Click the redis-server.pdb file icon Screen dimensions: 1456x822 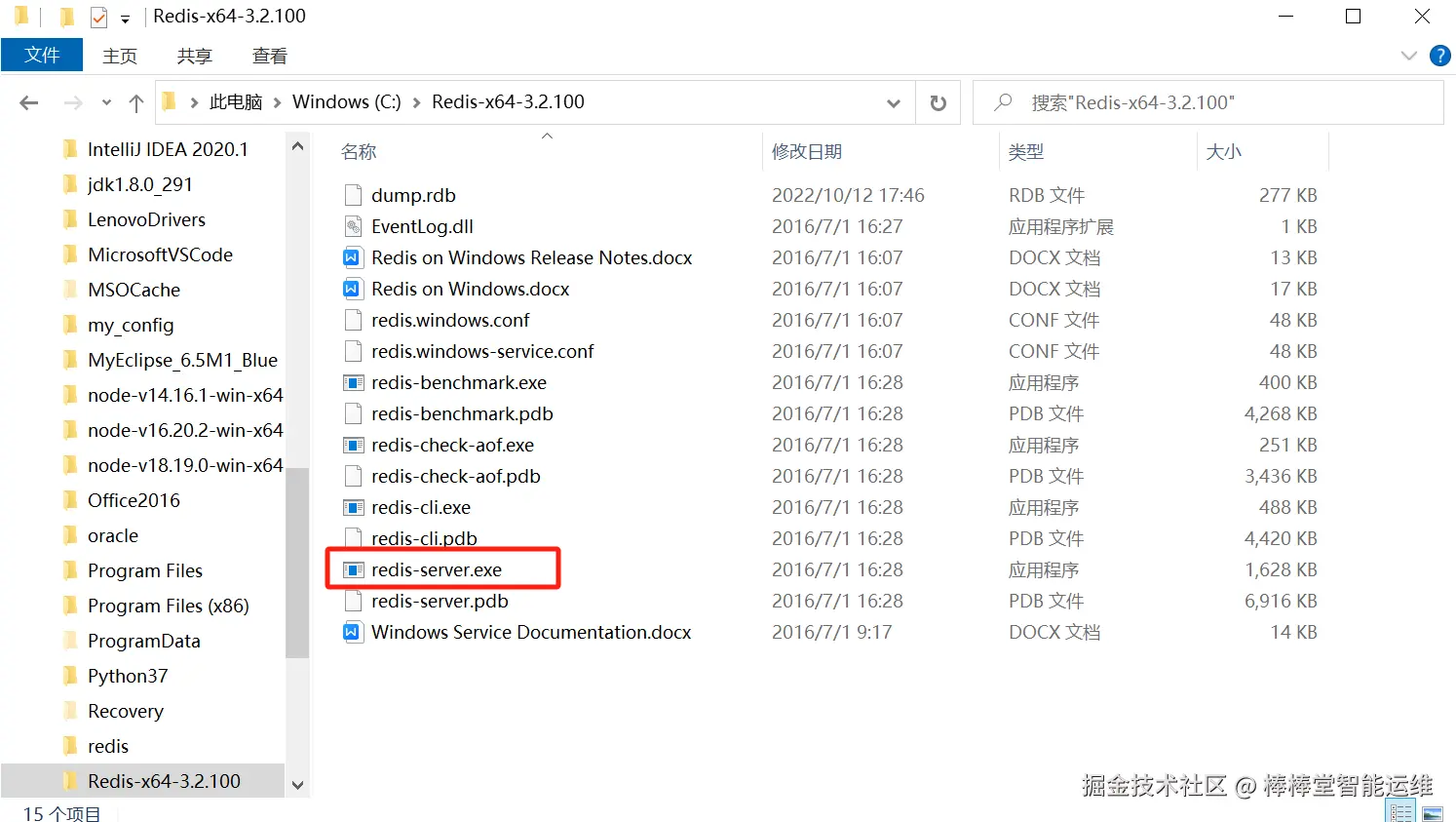point(353,601)
